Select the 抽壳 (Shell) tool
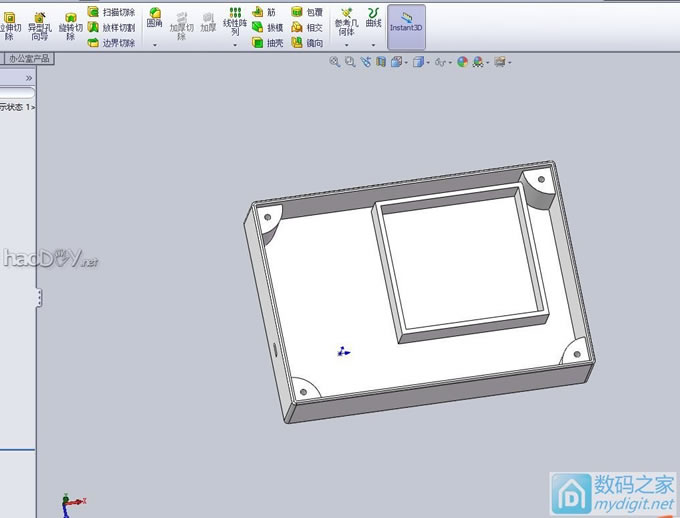Viewport: 680px width, 518px height. coord(266,43)
